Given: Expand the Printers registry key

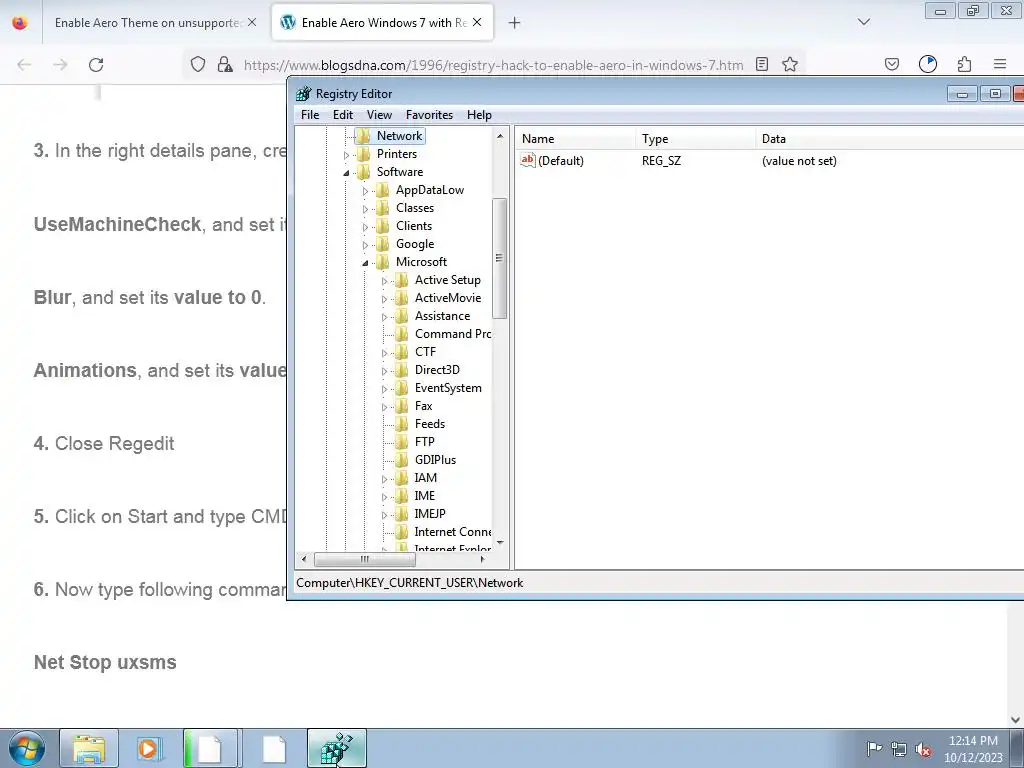Looking at the screenshot, I should 347,155.
